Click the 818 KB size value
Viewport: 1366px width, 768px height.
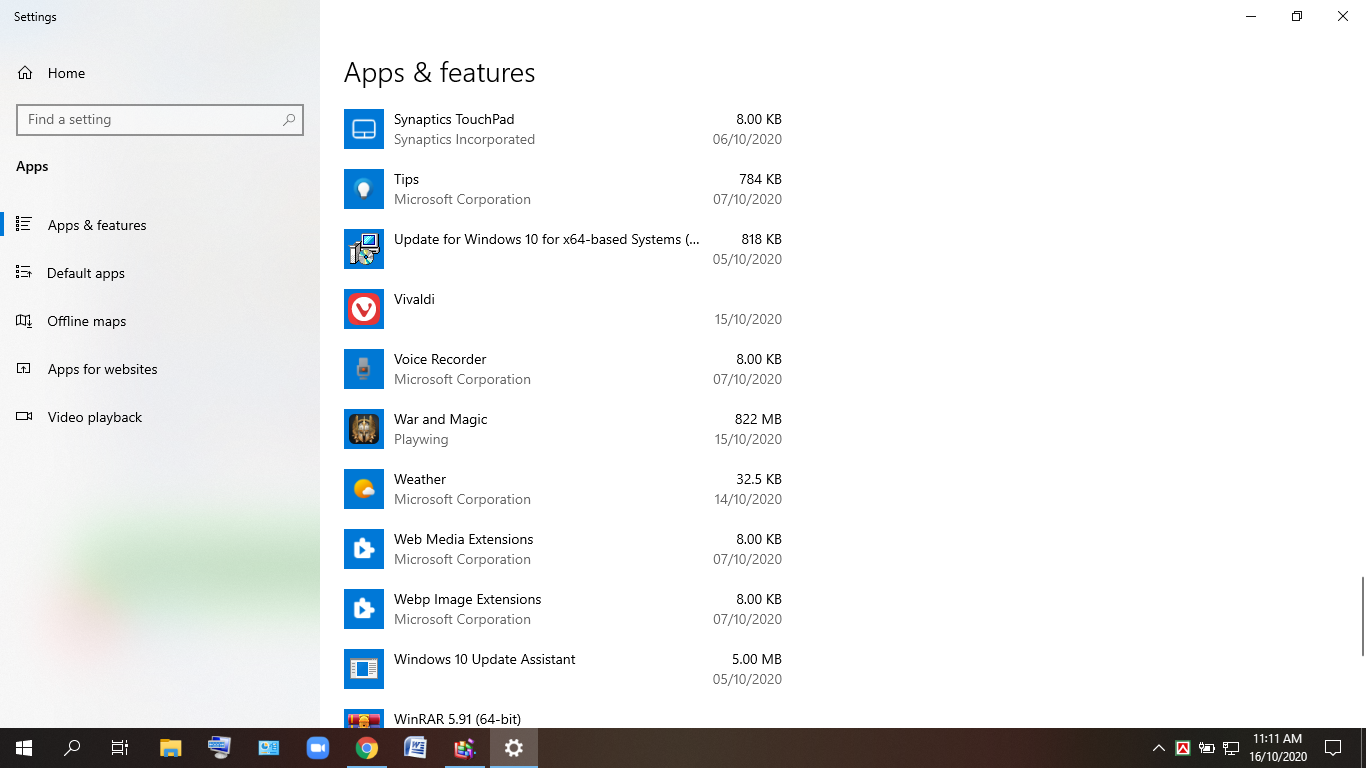click(761, 239)
